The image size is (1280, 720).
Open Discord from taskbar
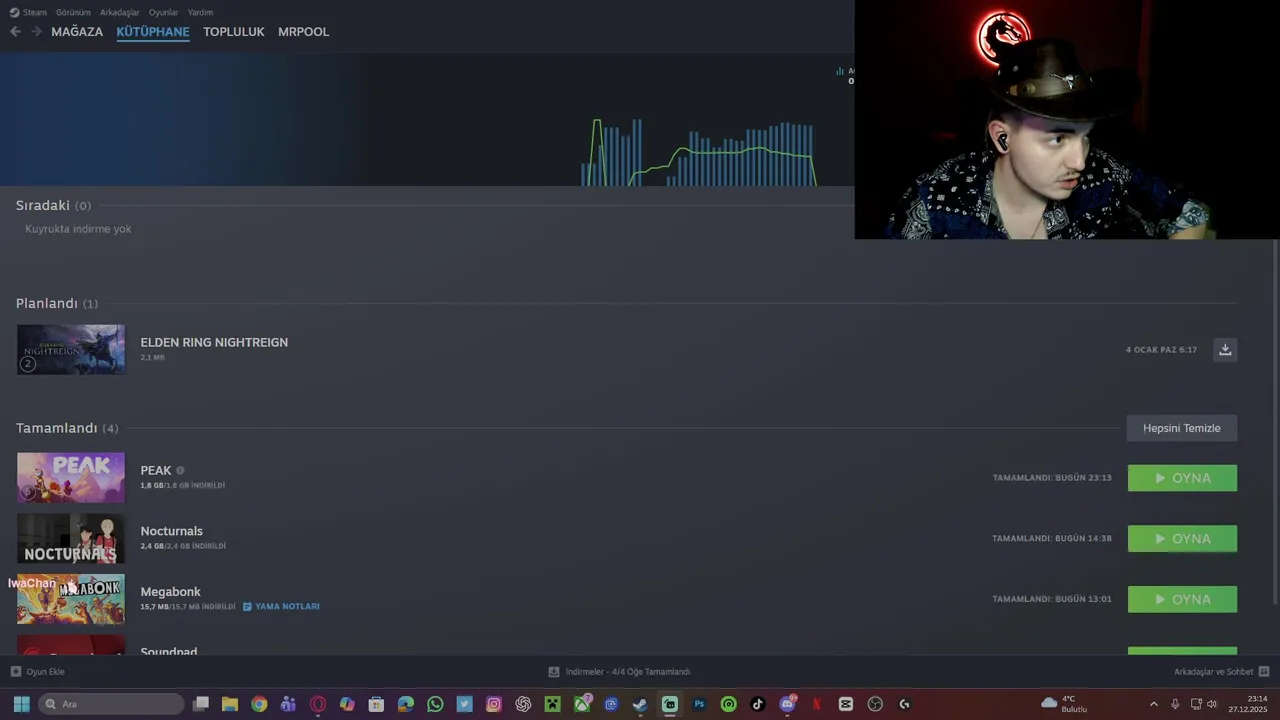787,704
